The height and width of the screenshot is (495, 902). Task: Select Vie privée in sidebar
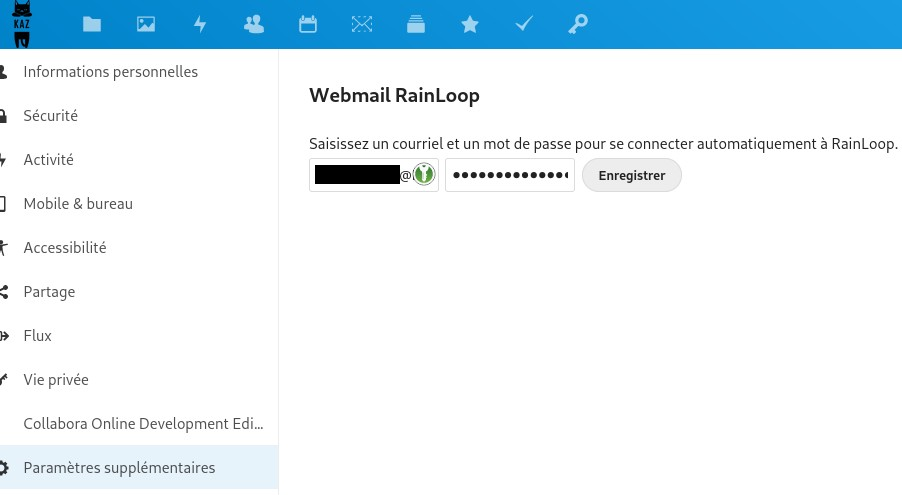(x=56, y=380)
